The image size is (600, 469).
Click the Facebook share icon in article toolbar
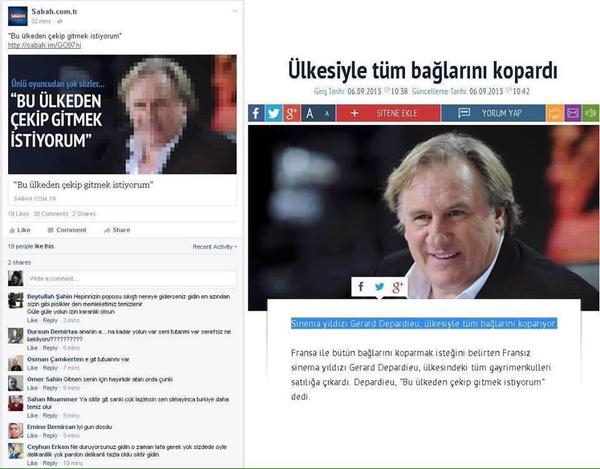(256, 113)
